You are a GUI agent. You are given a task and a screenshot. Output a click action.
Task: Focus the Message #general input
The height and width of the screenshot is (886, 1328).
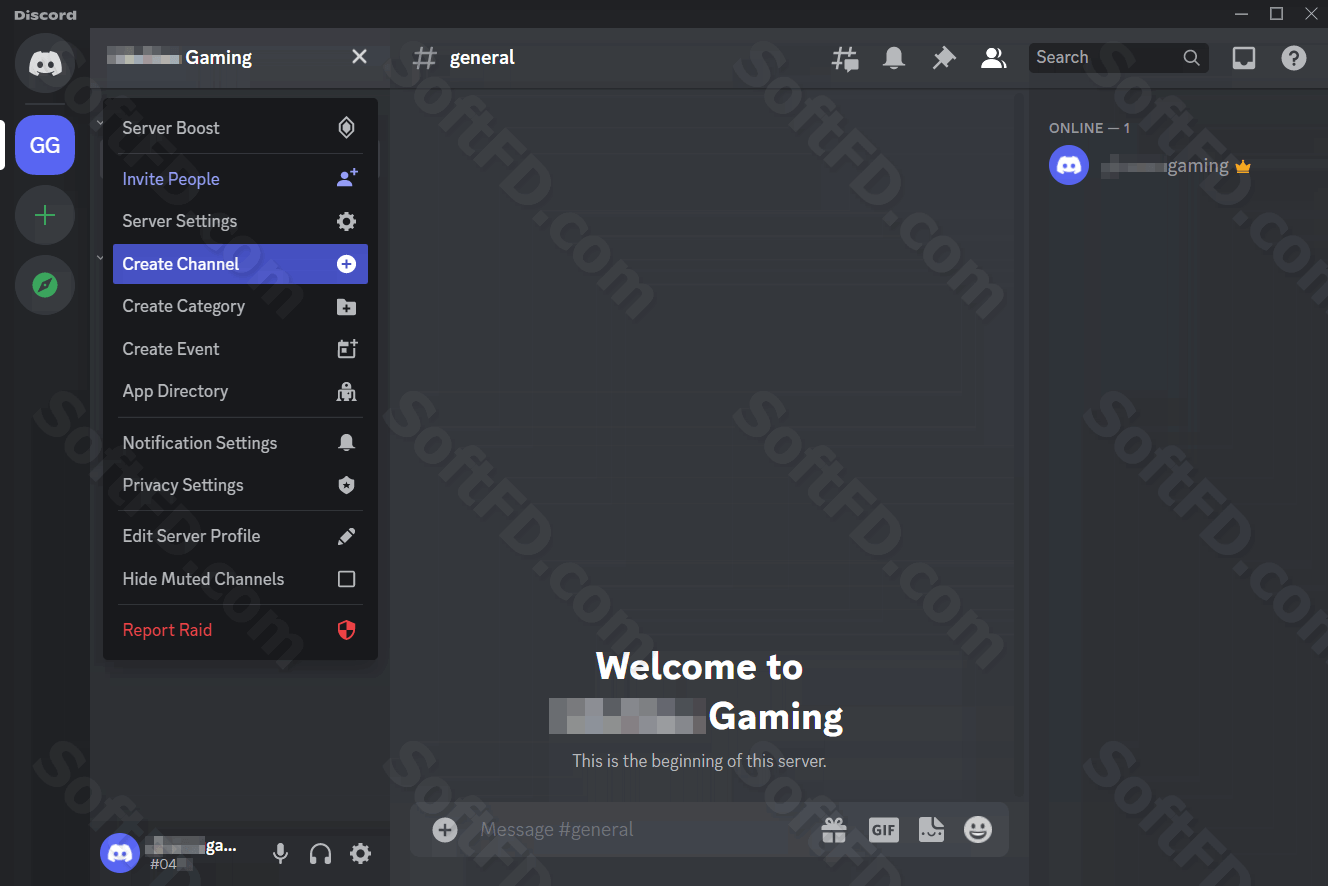640,829
